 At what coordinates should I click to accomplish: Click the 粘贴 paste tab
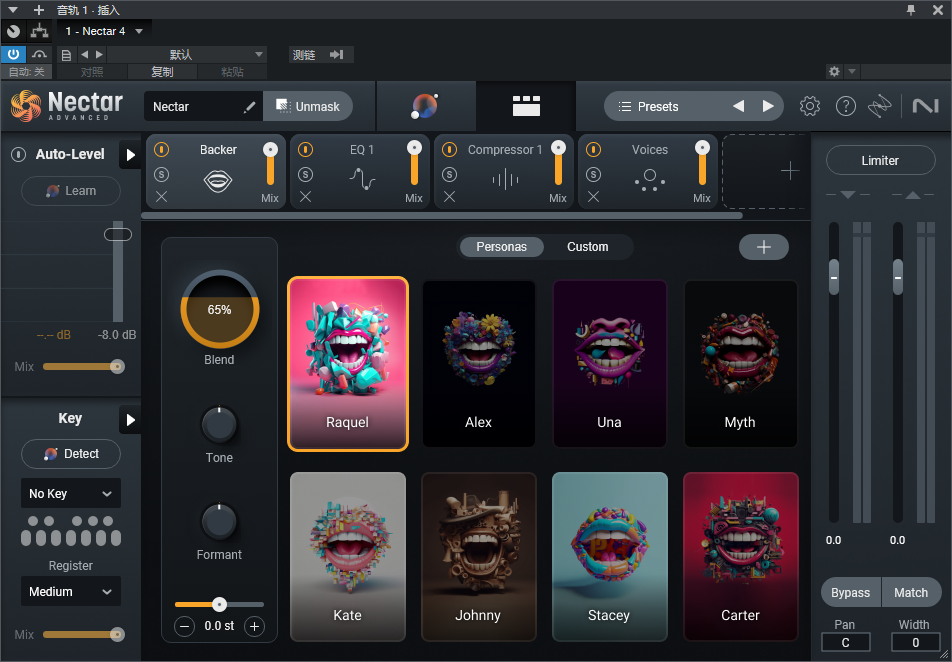pyautogui.click(x=232, y=72)
